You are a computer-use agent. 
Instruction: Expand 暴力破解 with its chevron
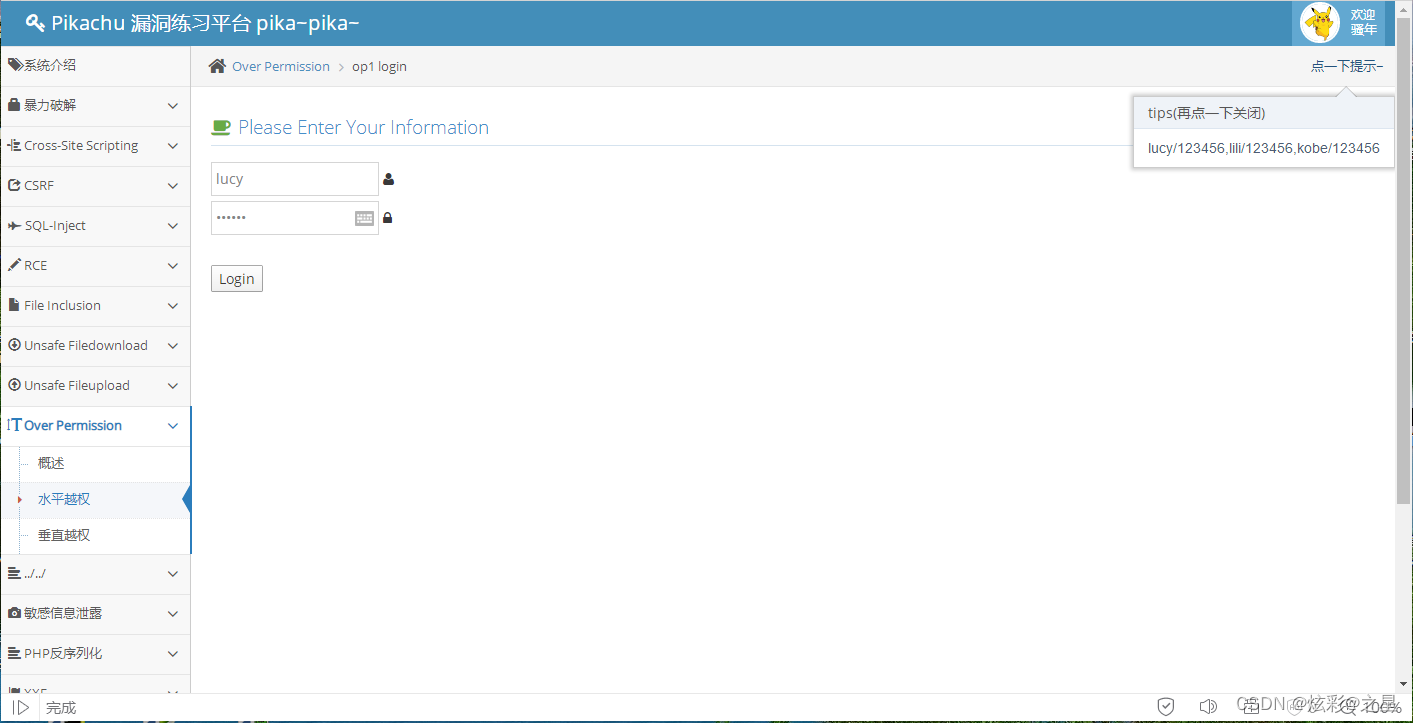click(173, 106)
